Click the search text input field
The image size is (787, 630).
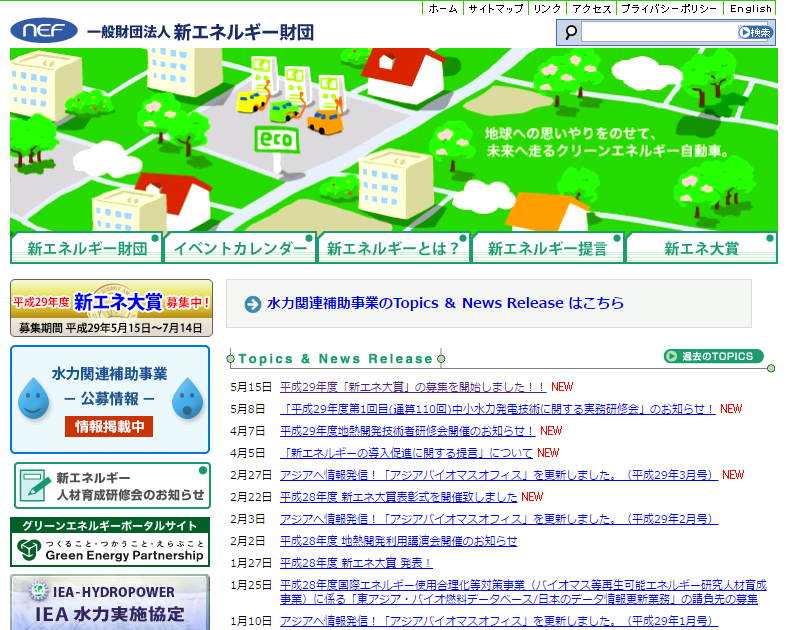(659, 33)
